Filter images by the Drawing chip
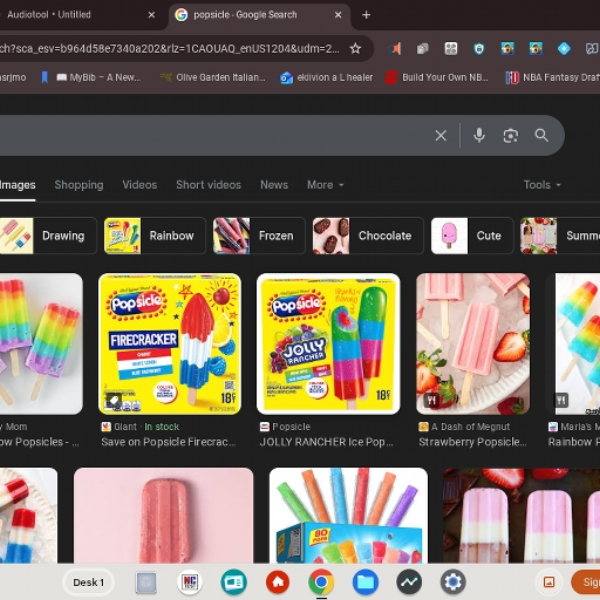The image size is (600, 600). pyautogui.click(x=48, y=236)
